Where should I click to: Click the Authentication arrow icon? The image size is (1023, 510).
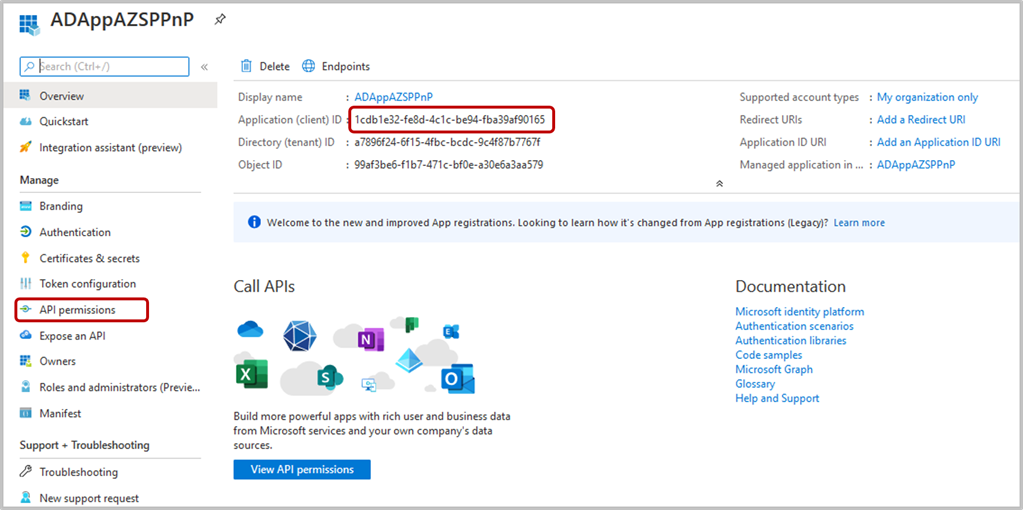pos(26,232)
